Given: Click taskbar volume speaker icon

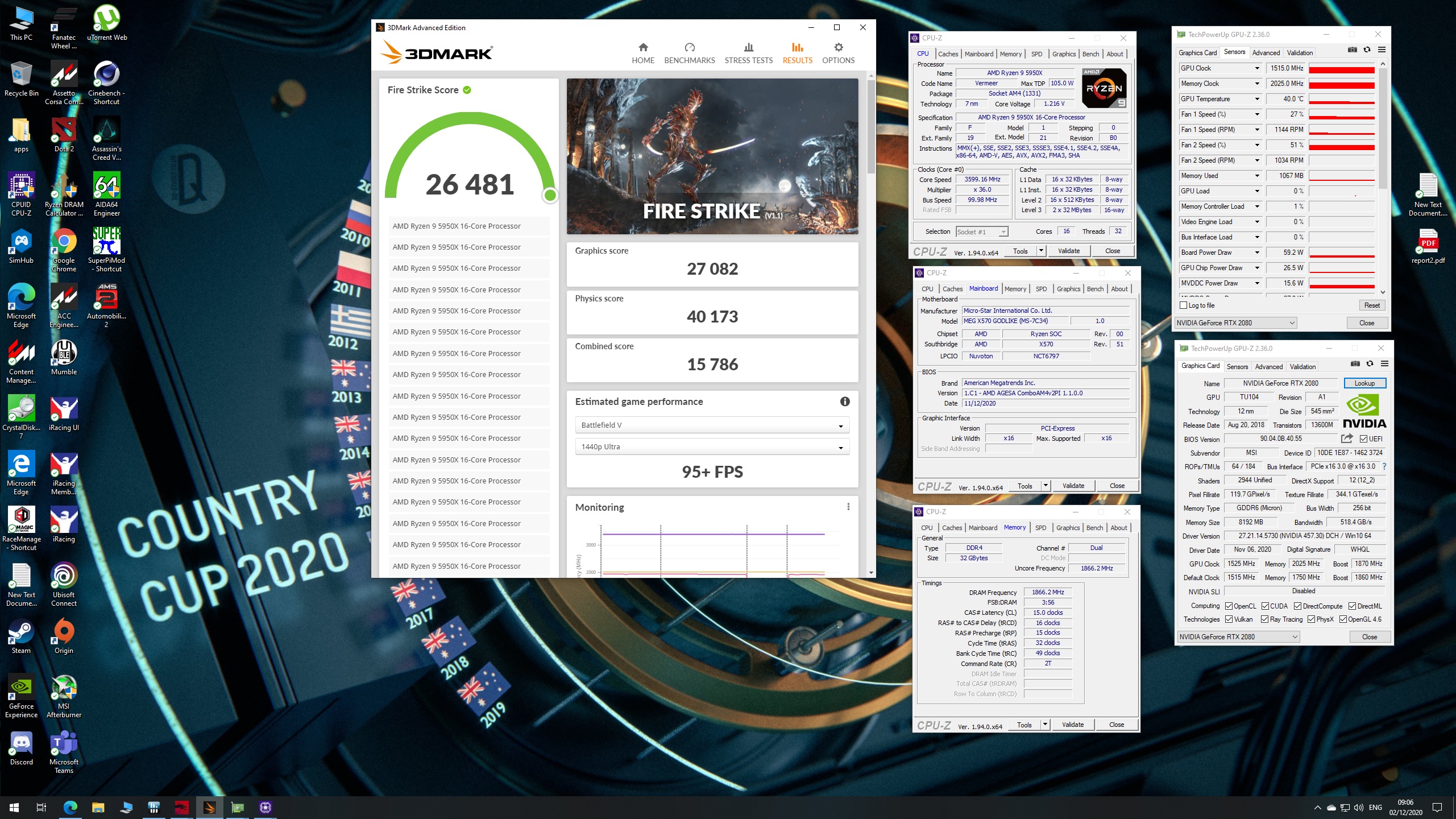Looking at the screenshot, I should click(1359, 808).
